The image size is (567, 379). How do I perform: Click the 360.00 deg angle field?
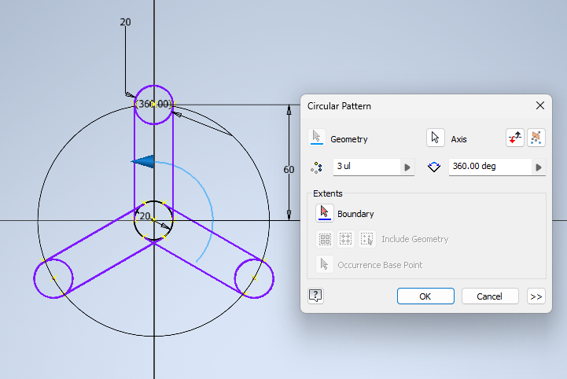pos(490,167)
